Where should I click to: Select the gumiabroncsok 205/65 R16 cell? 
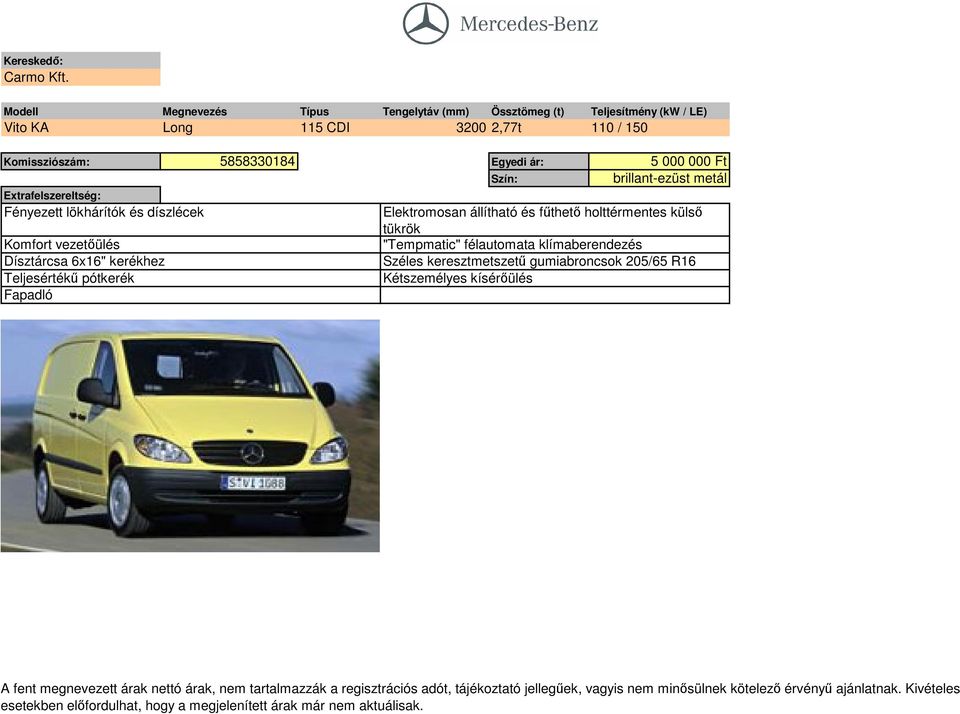pos(555,261)
